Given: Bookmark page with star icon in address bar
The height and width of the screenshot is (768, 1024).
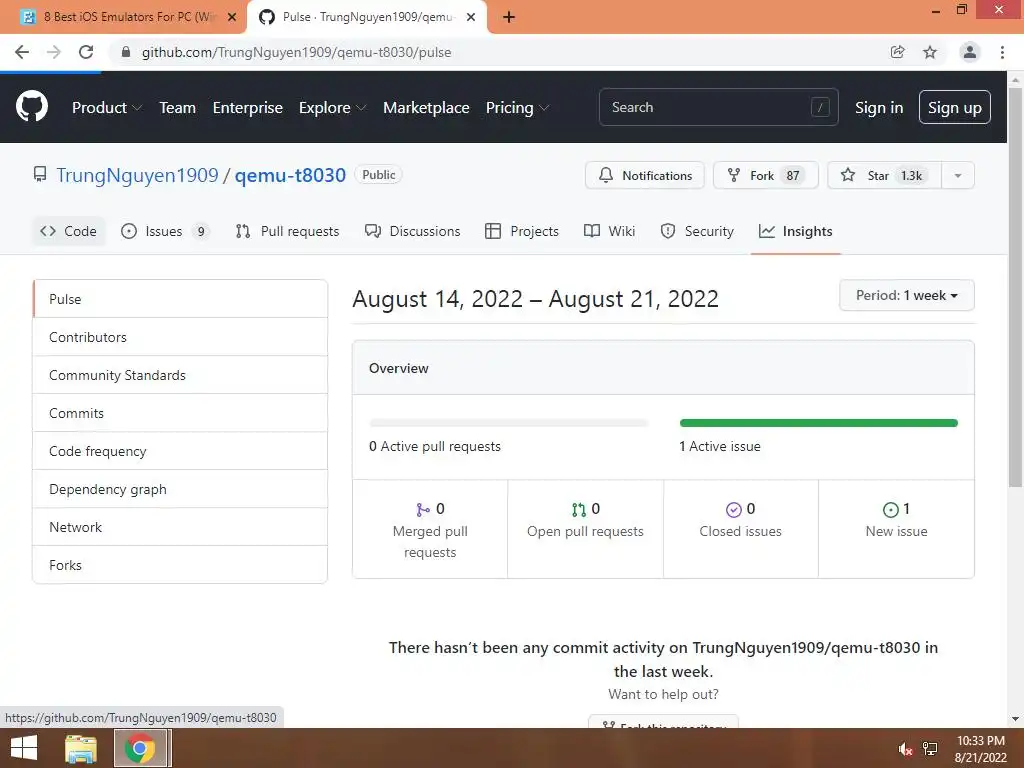Looking at the screenshot, I should coord(930,52).
